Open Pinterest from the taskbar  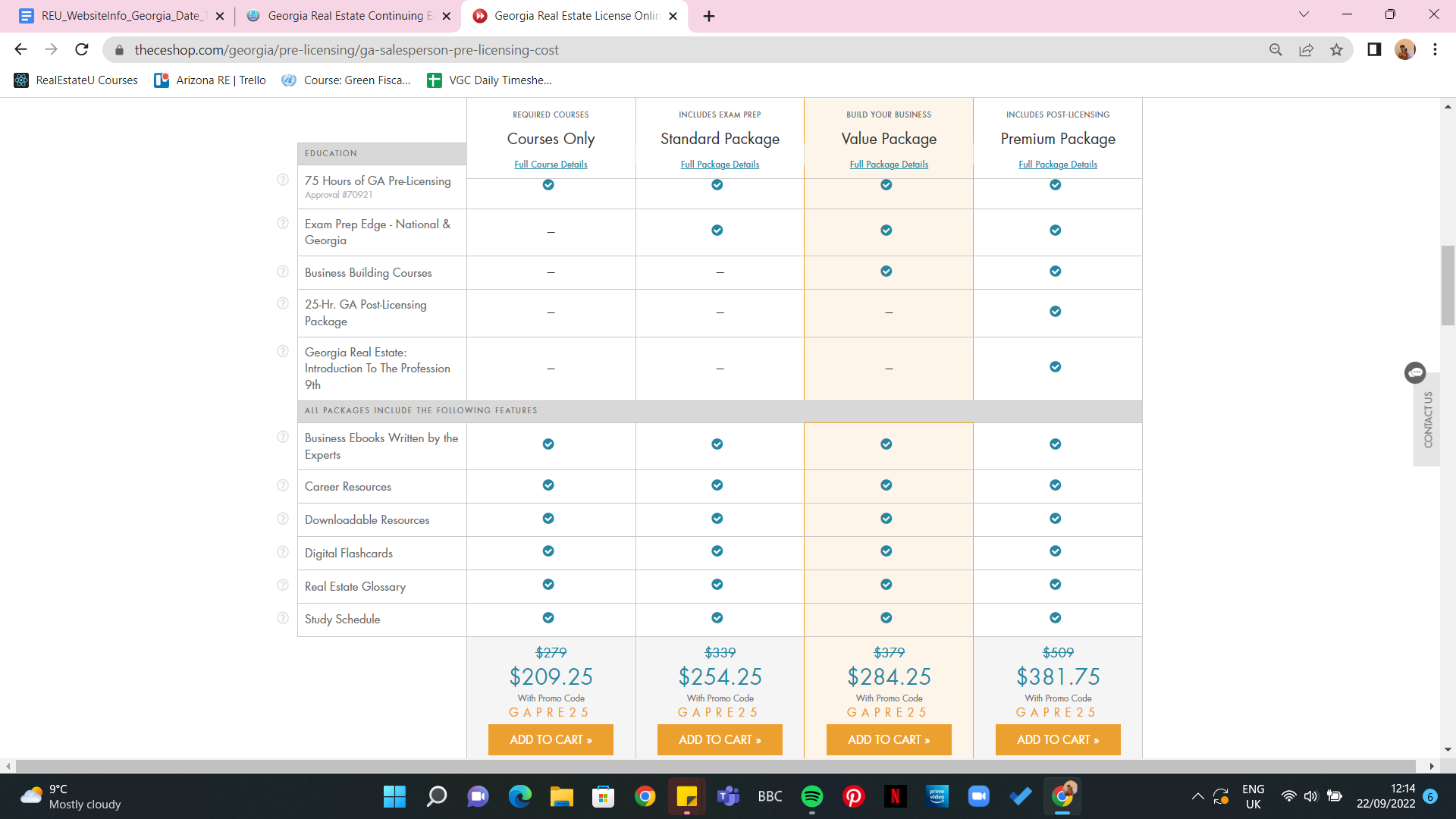pos(854,796)
